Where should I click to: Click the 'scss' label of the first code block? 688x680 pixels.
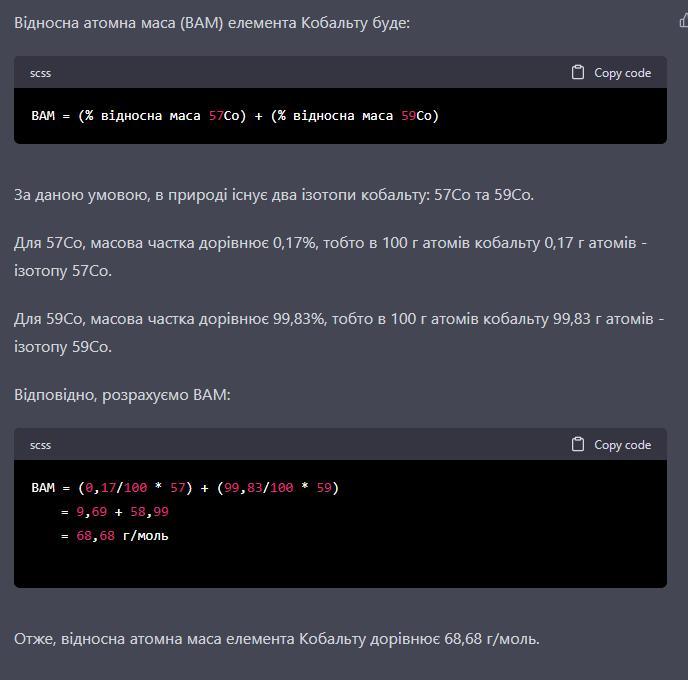pos(40,73)
